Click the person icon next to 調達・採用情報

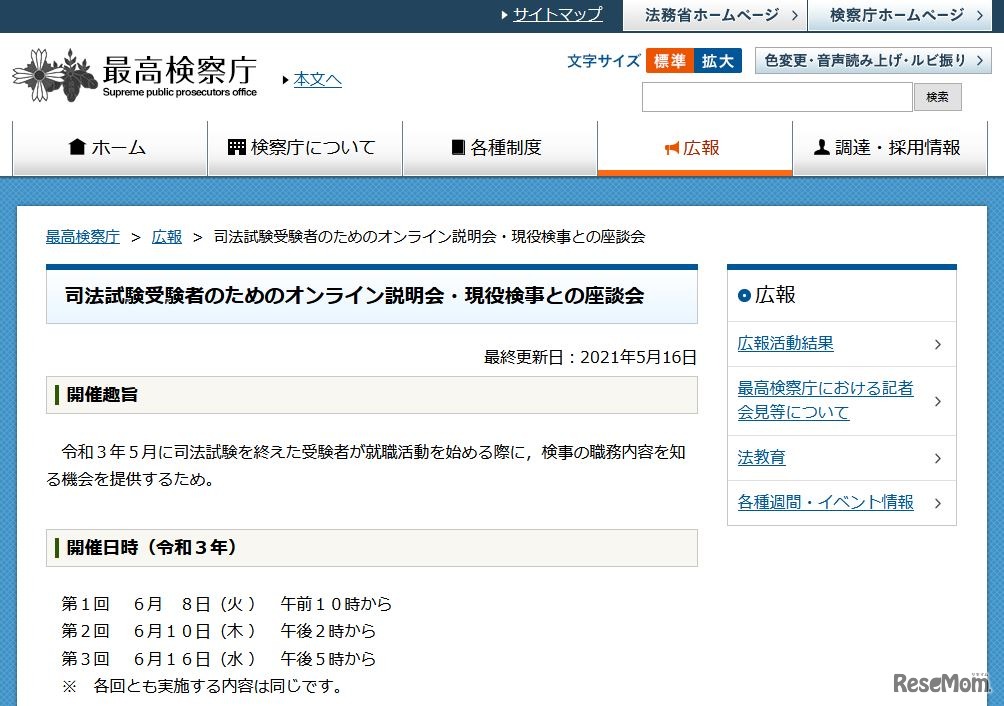tap(822, 146)
